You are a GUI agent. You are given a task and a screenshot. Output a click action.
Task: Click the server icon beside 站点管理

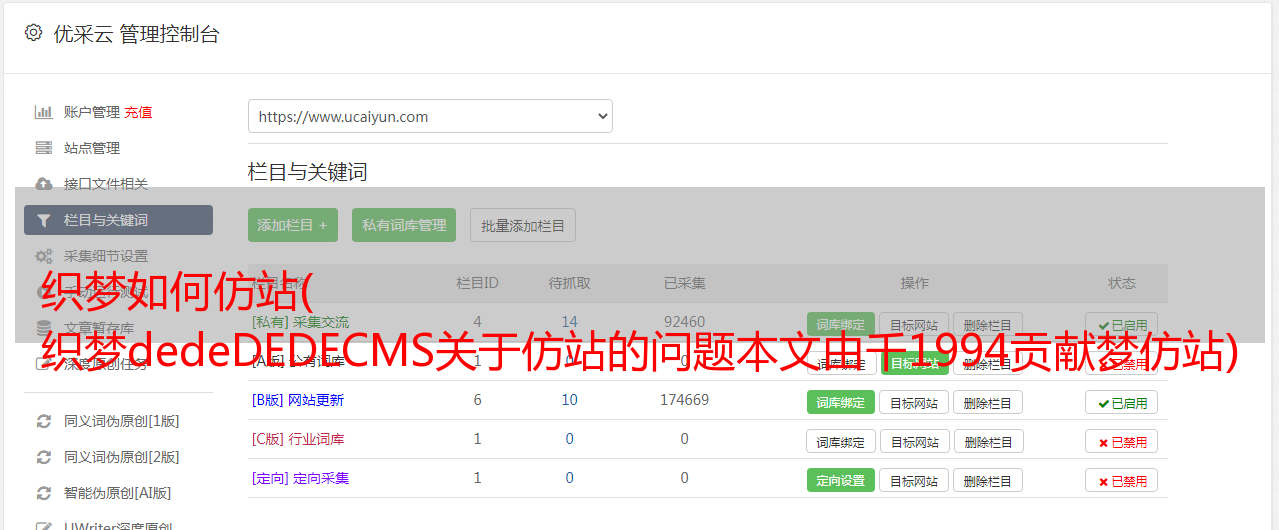point(43,148)
